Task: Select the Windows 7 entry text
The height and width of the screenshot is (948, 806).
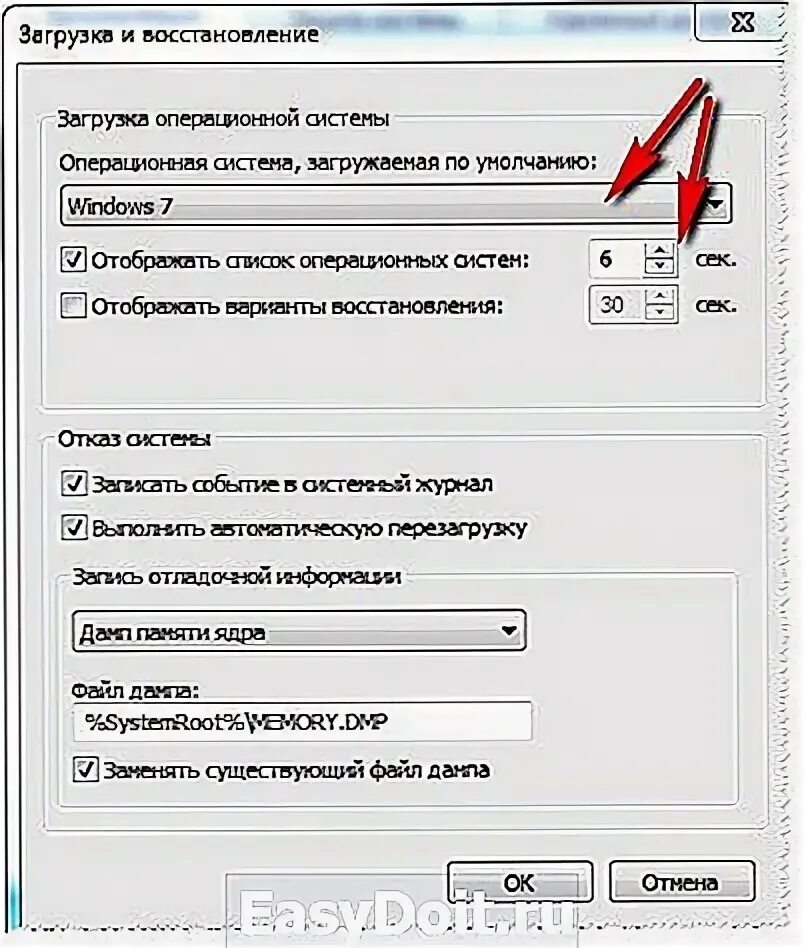Action: click(x=120, y=206)
